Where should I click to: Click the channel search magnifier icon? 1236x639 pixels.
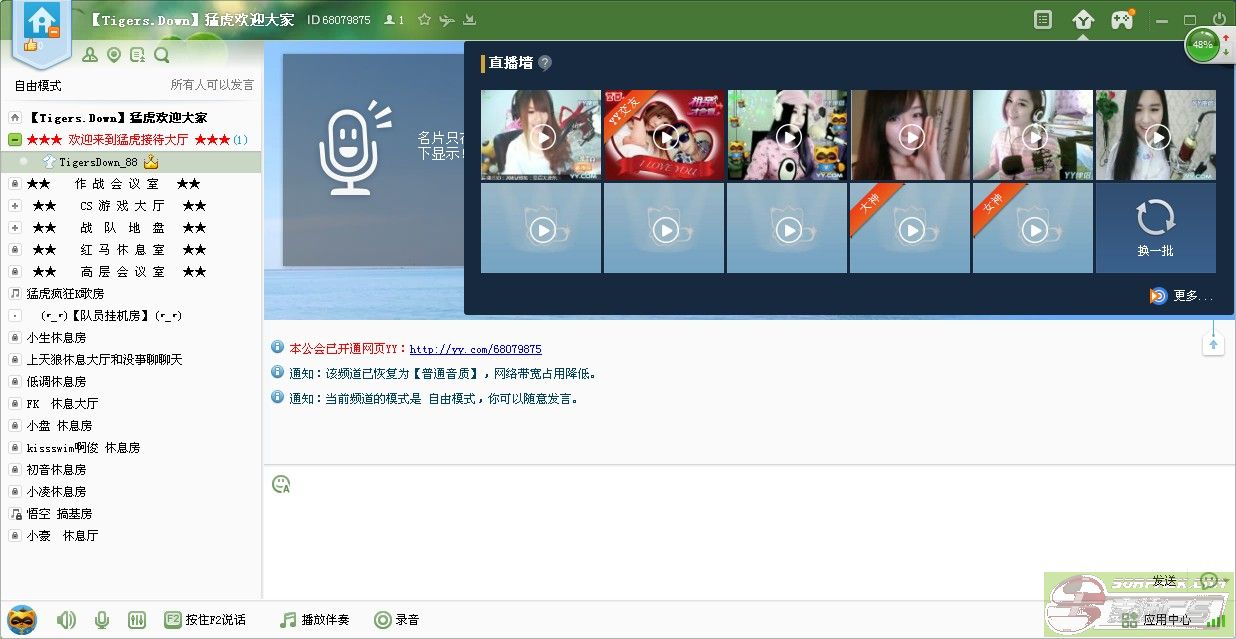162,55
